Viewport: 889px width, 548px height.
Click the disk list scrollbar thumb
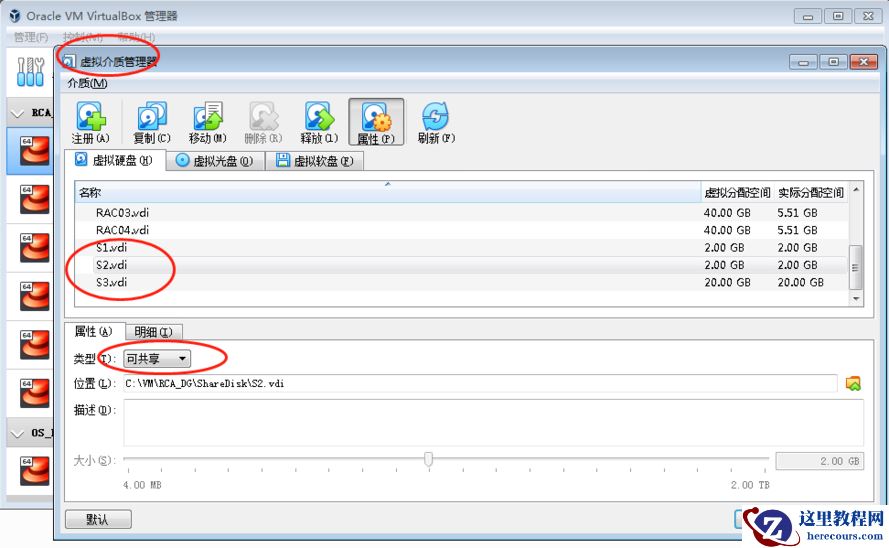(x=856, y=267)
